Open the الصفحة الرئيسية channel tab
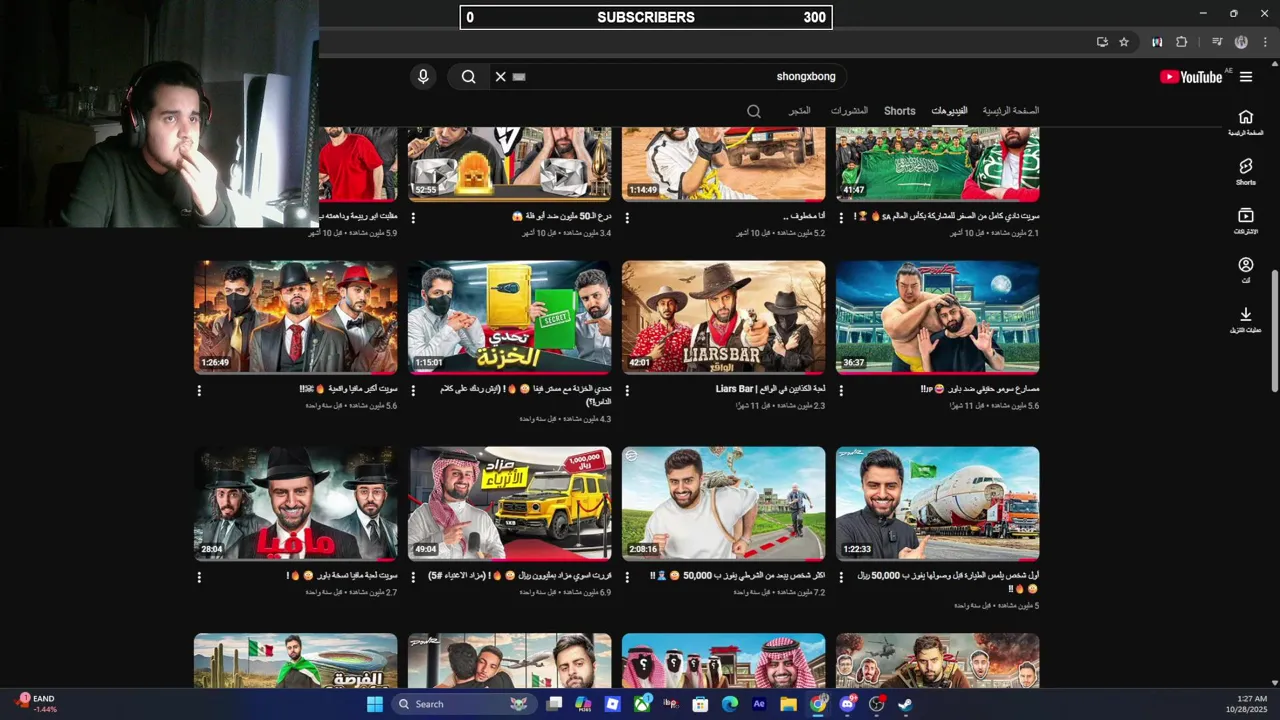Image resolution: width=1280 pixels, height=720 pixels. [1010, 111]
